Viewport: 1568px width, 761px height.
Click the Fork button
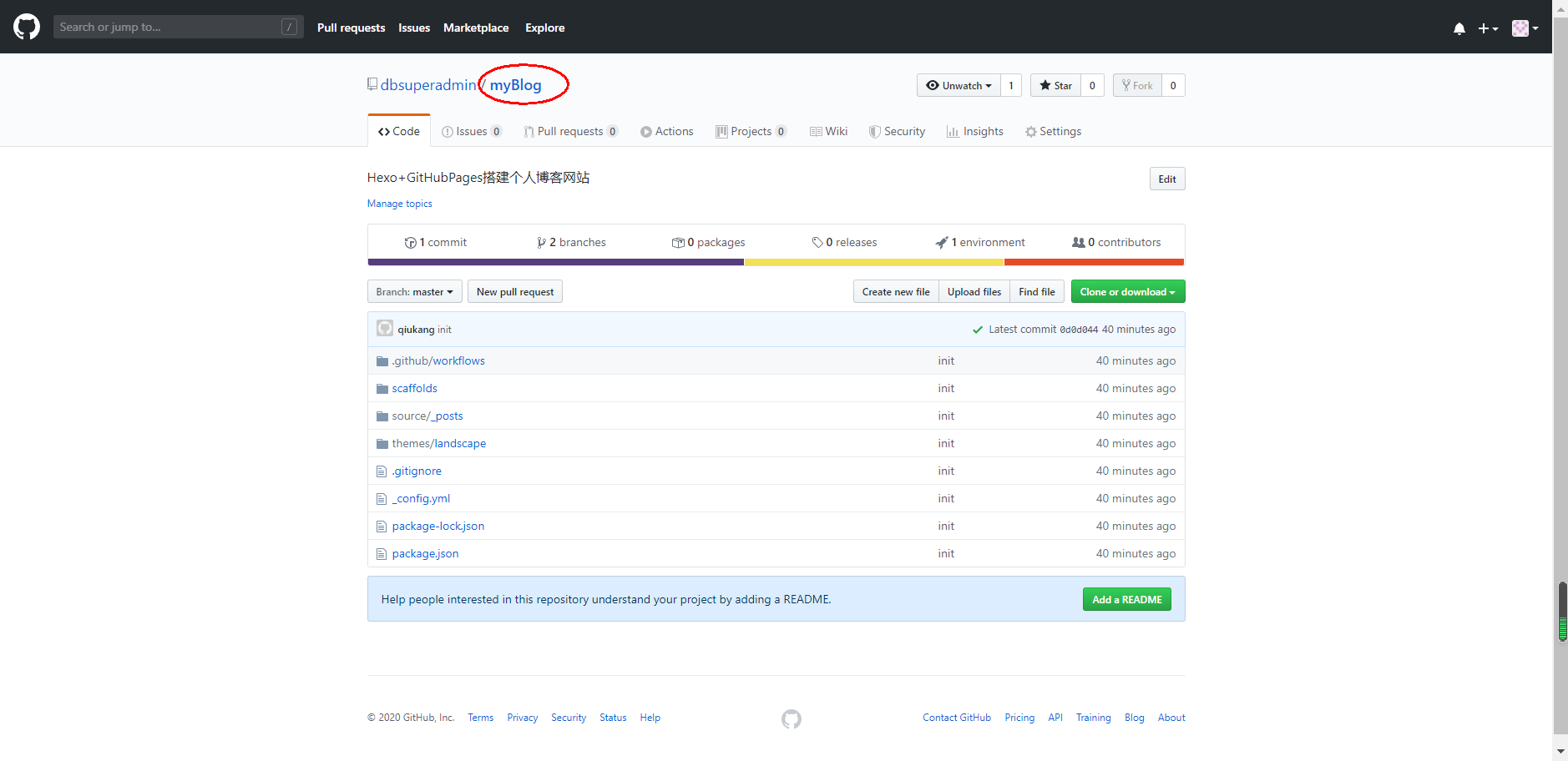point(1137,85)
